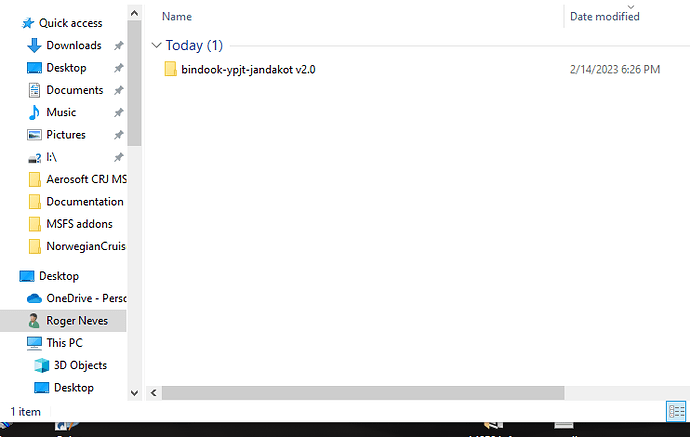The width and height of the screenshot is (690, 437).
Task: Click the Pictures folder icon
Action: point(34,135)
